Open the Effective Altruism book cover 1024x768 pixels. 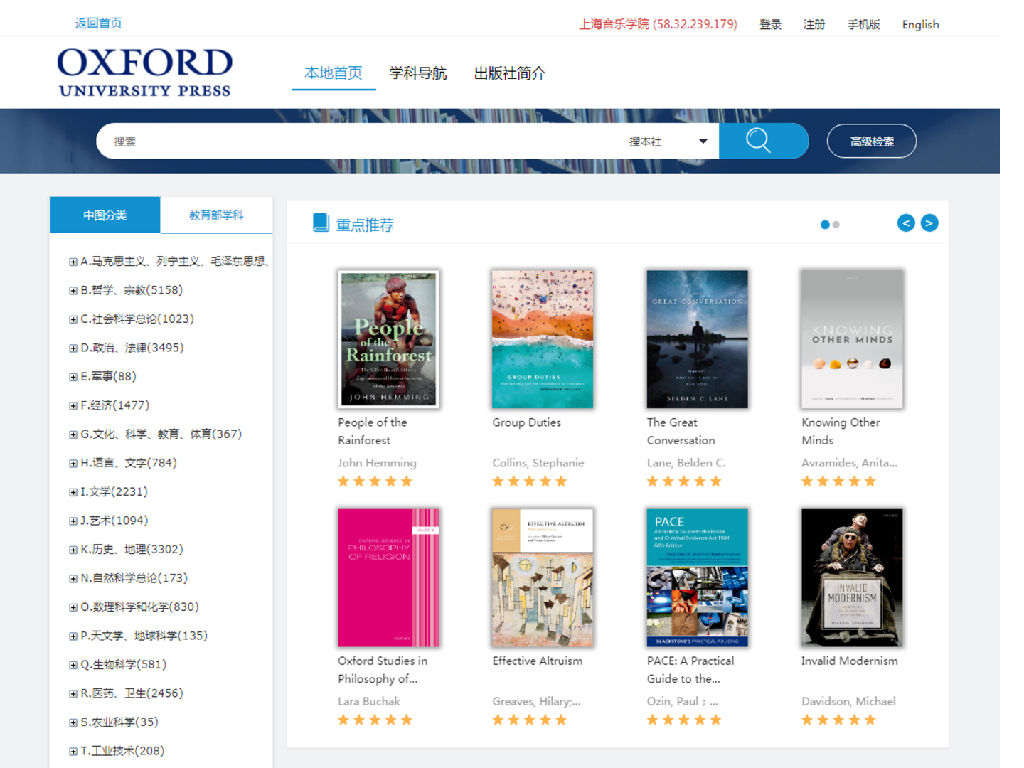click(543, 577)
